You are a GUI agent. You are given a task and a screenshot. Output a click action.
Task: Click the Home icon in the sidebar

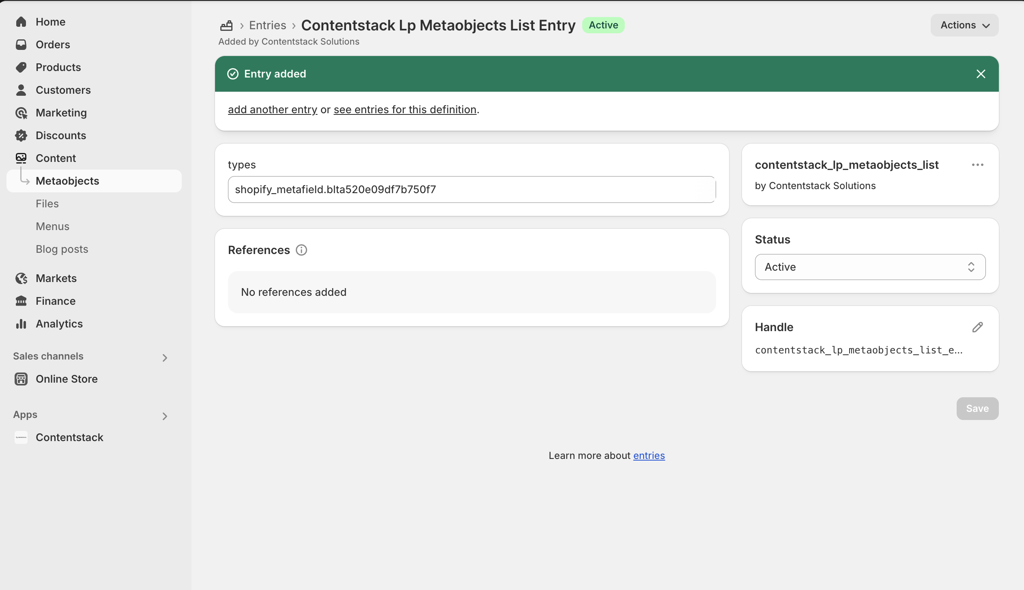[21, 22]
